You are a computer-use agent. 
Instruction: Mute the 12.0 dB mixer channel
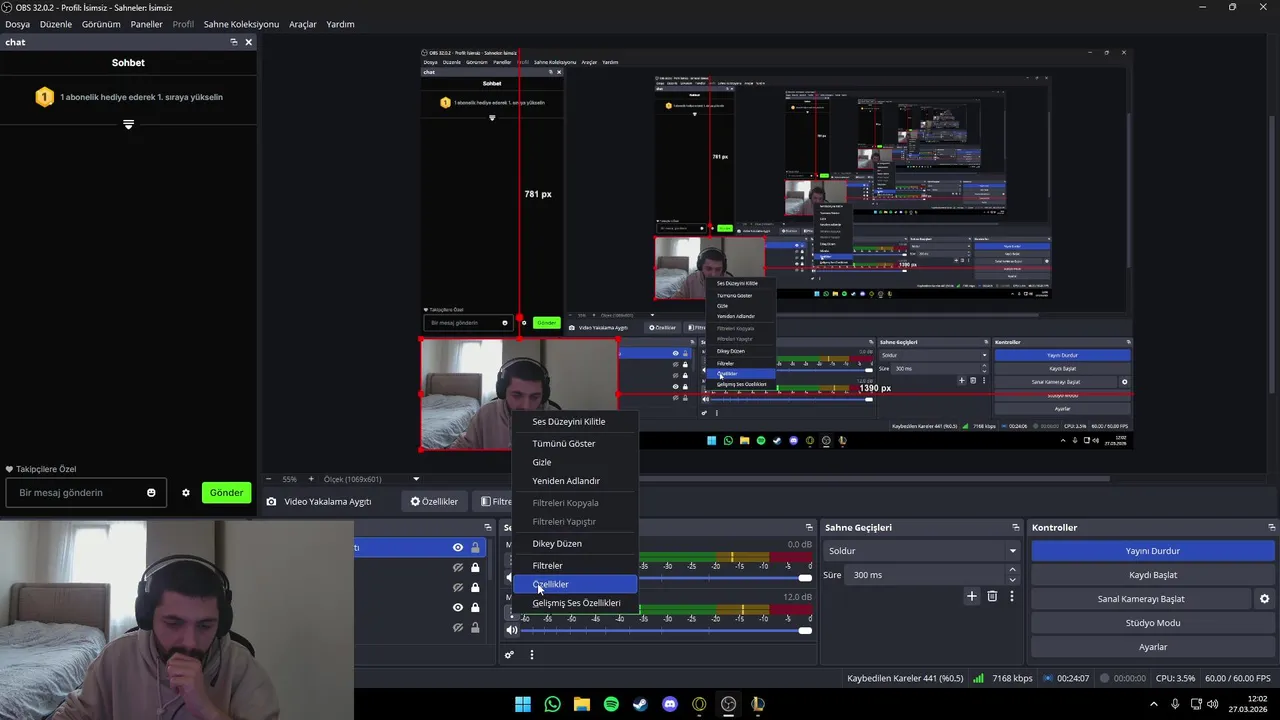512,630
